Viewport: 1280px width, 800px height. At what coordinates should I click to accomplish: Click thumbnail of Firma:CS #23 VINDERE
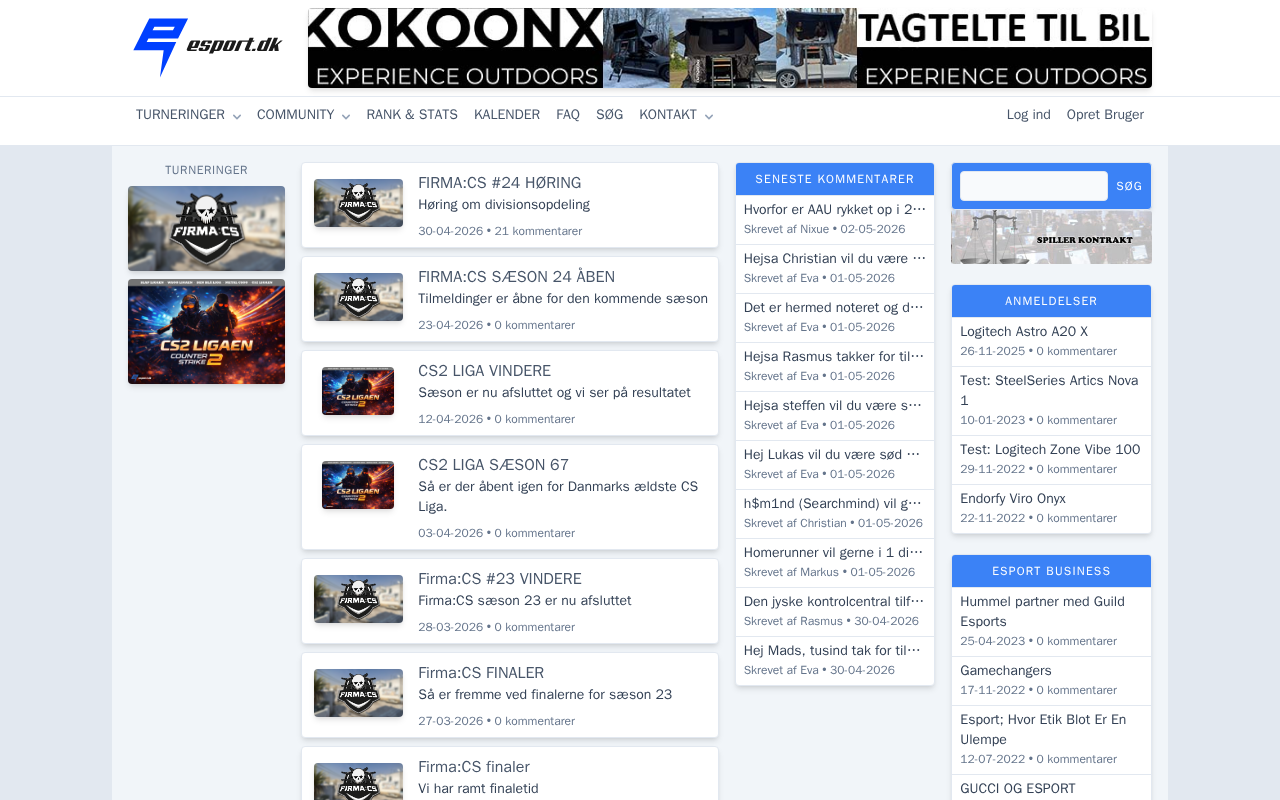point(358,599)
